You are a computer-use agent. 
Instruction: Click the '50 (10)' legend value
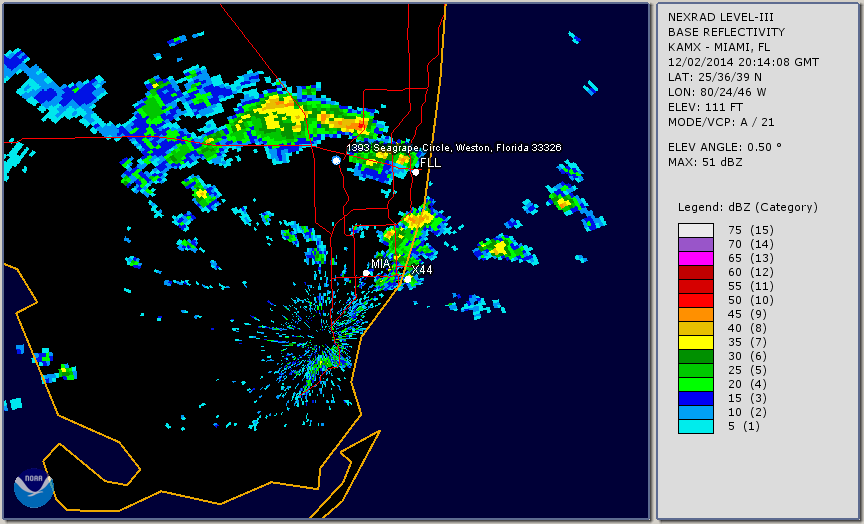tap(750, 300)
